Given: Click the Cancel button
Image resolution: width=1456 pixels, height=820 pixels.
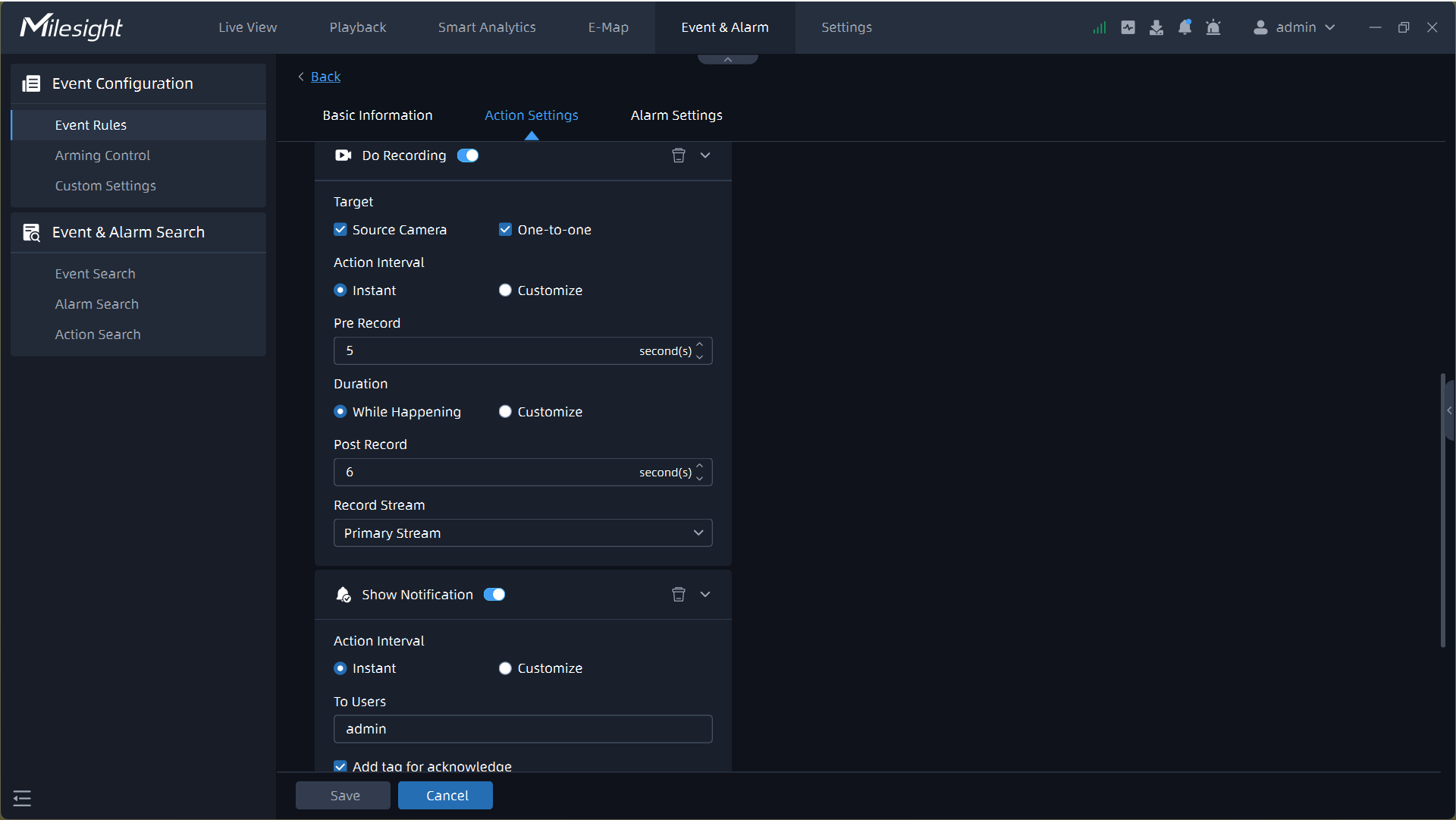Looking at the screenshot, I should point(446,796).
